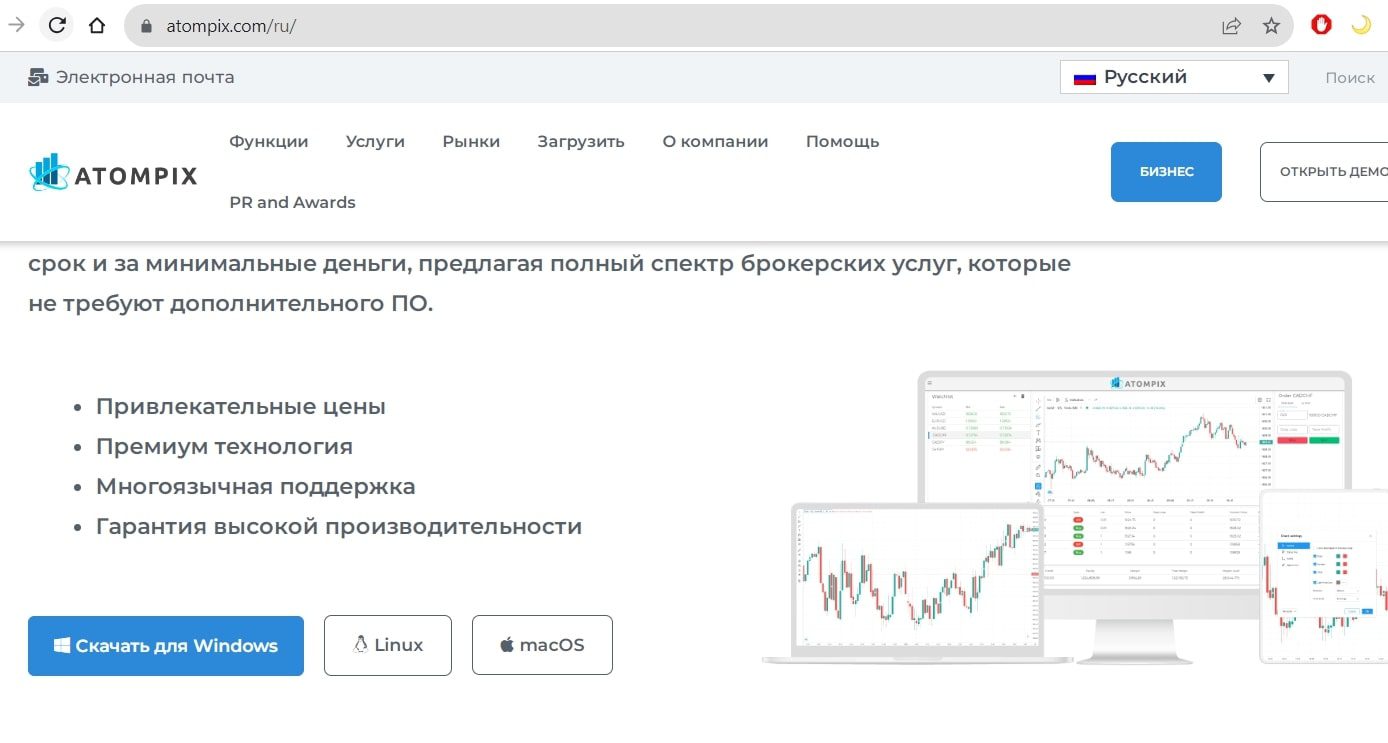This screenshot has width=1388, height=743.
Task: Reload the page with refresh icon
Action: pyautogui.click(x=58, y=26)
